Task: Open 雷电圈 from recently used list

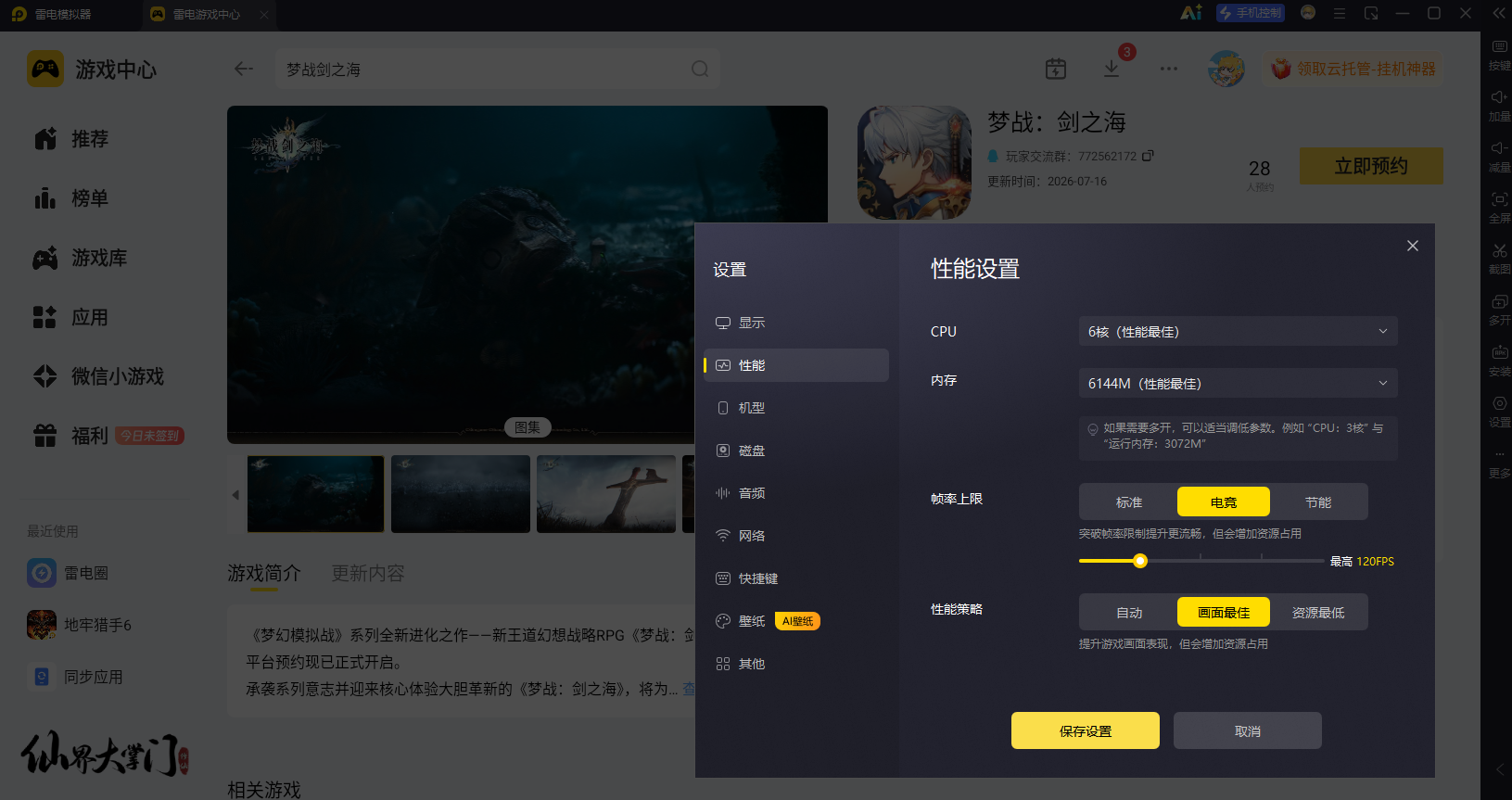Action: coord(68,573)
